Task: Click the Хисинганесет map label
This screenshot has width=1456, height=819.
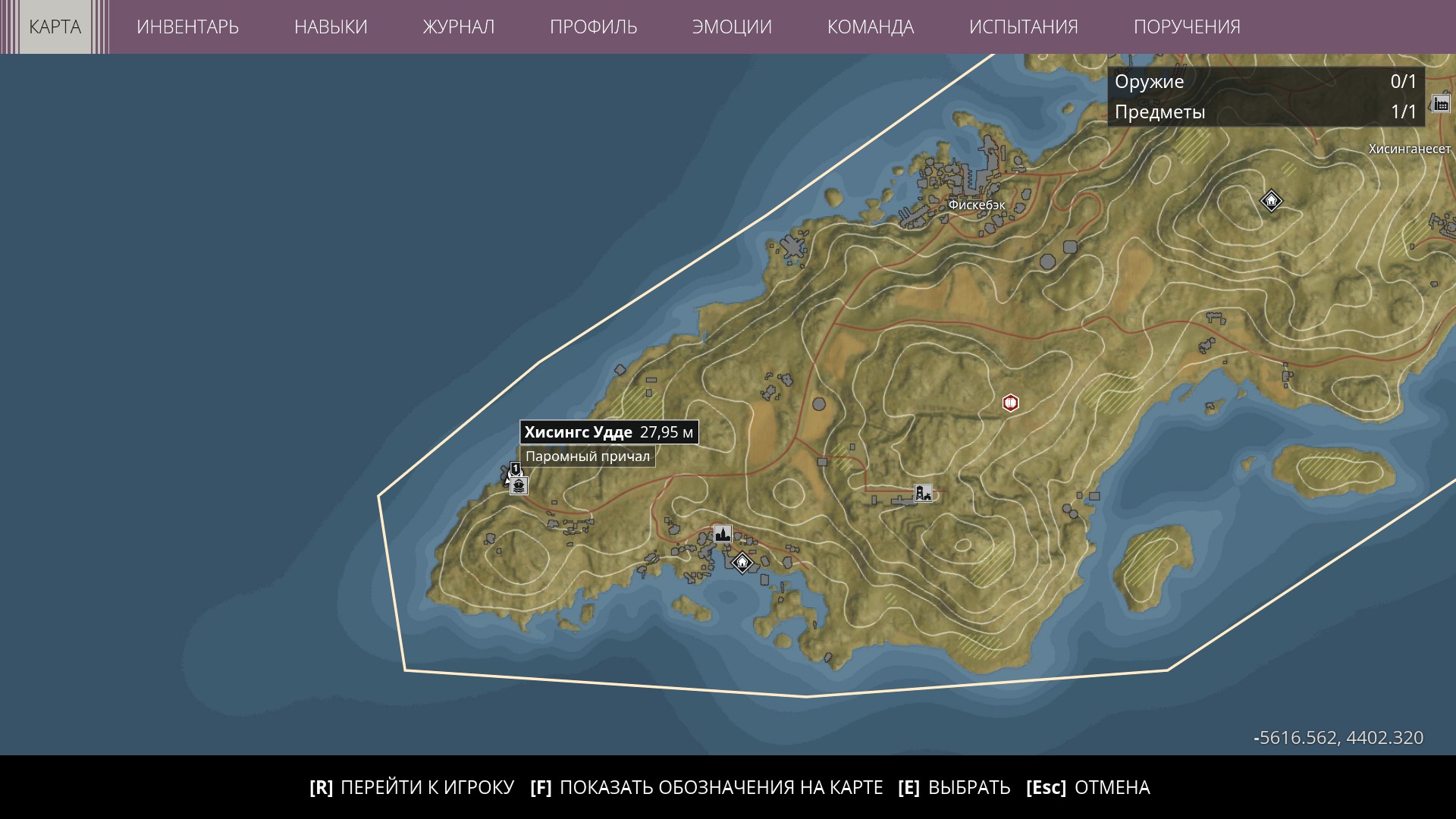Action: (1410, 149)
